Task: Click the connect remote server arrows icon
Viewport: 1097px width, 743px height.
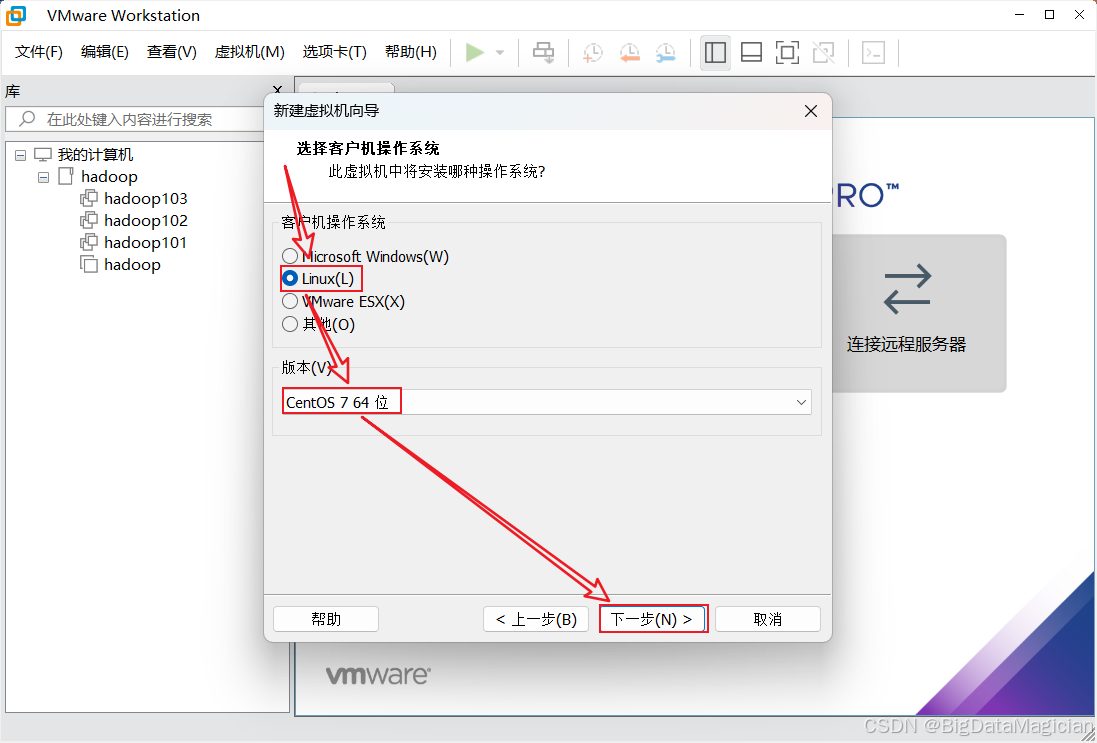Action: pyautogui.click(x=907, y=288)
